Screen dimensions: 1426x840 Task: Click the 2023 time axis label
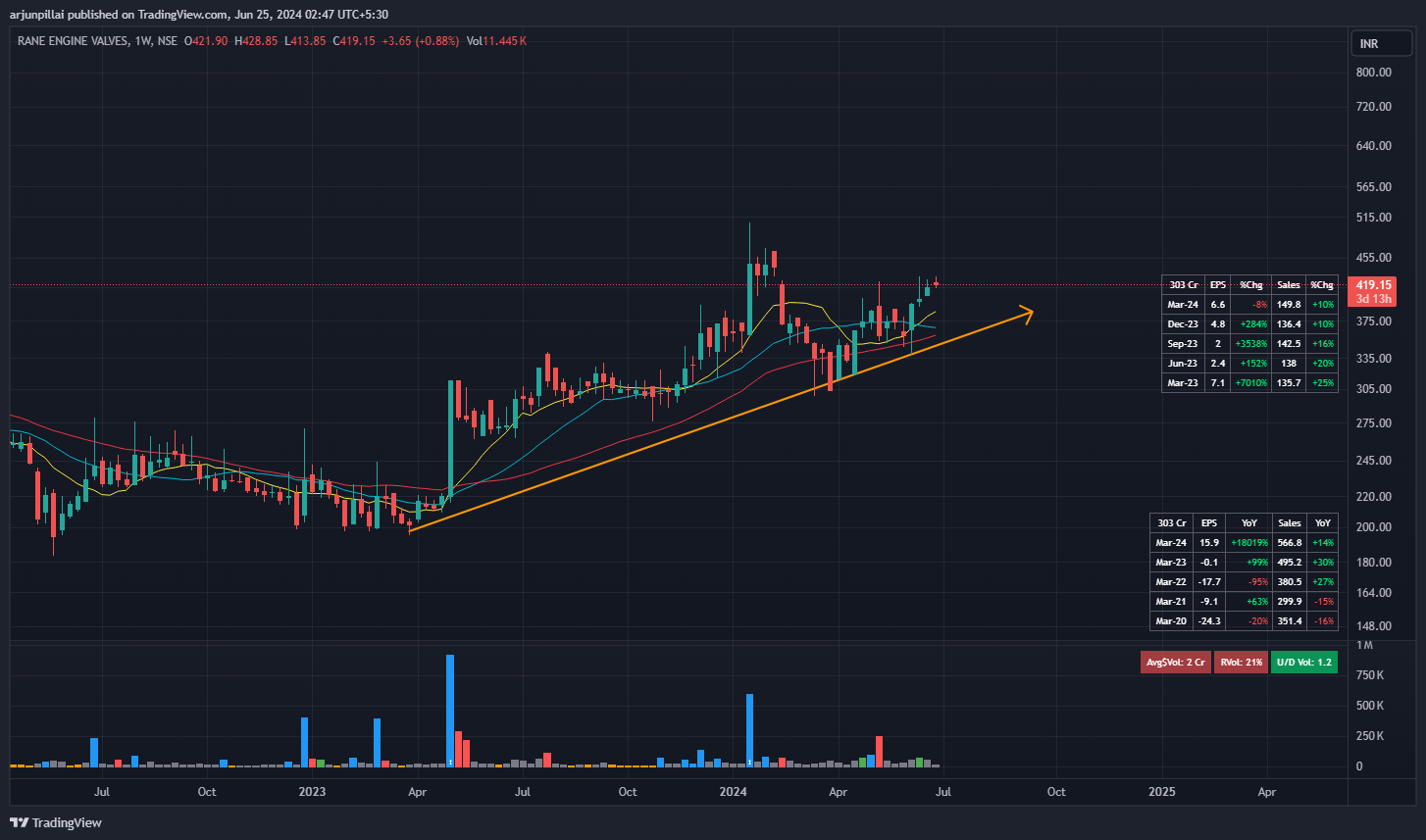click(x=312, y=792)
